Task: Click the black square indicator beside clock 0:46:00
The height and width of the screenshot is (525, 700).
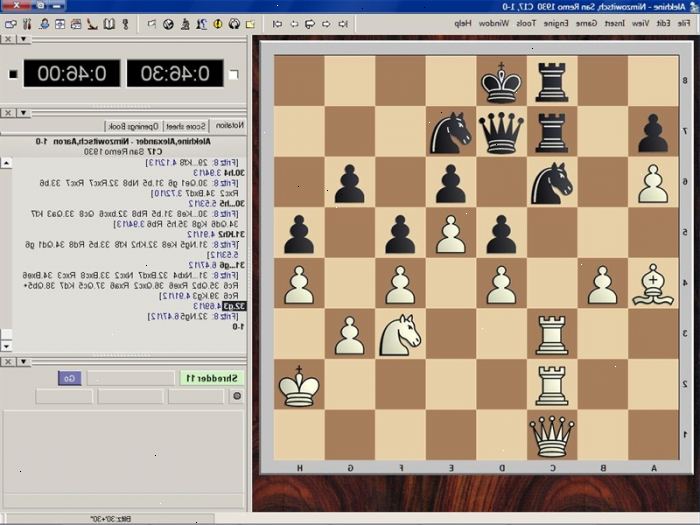Action: coord(13,74)
